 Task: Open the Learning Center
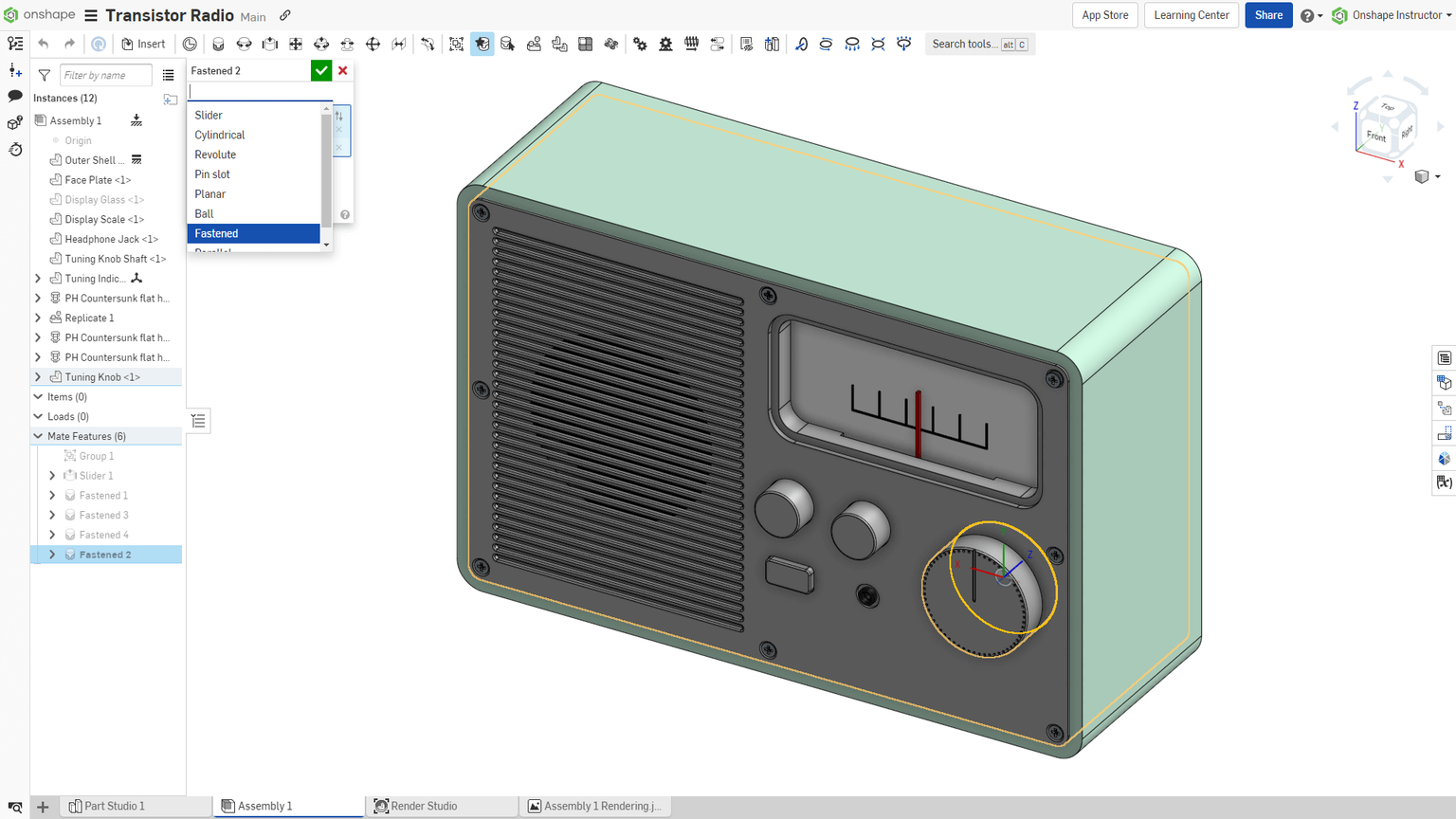pyautogui.click(x=1191, y=15)
